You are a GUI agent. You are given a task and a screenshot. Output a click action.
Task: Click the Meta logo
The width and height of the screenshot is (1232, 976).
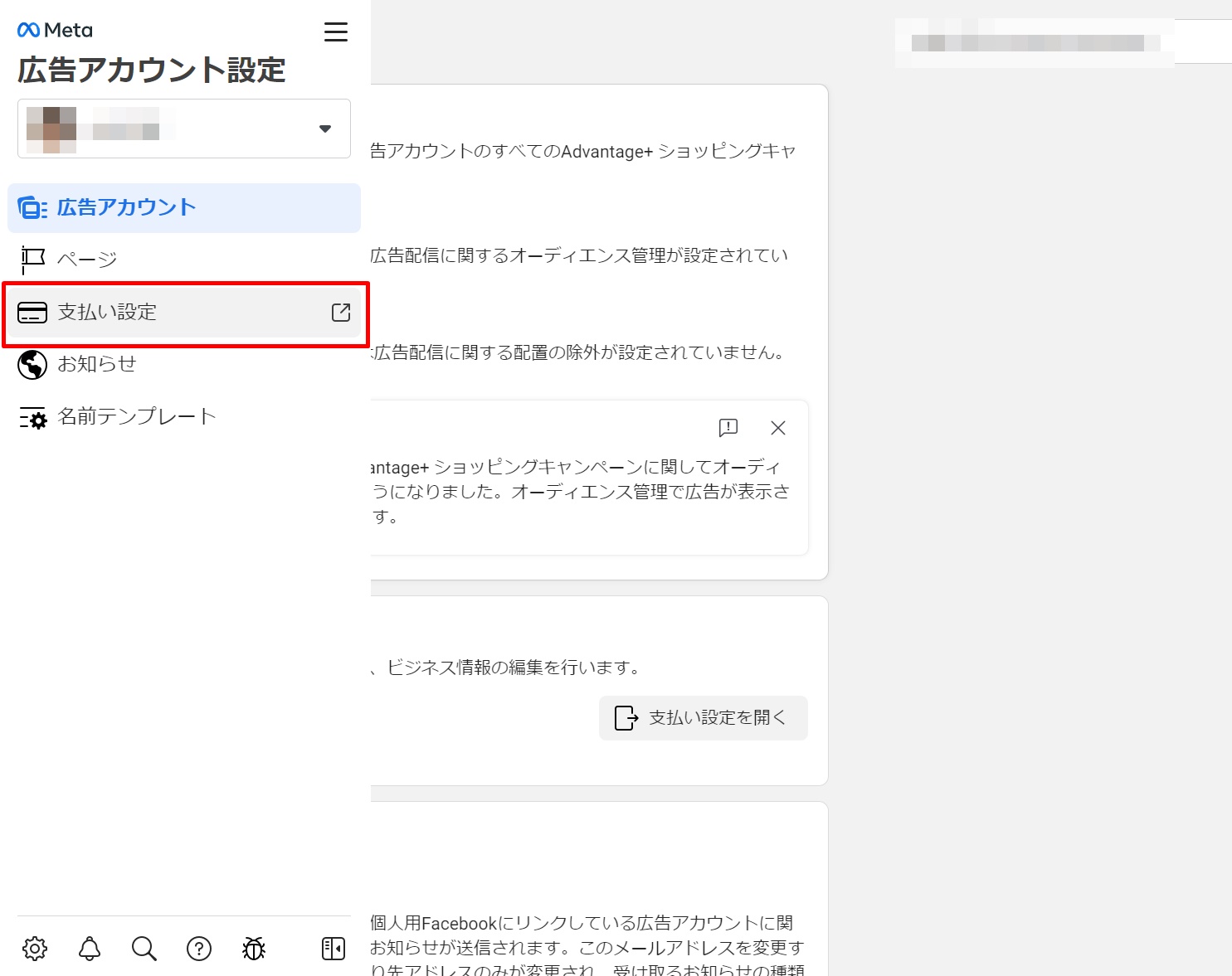(x=55, y=31)
